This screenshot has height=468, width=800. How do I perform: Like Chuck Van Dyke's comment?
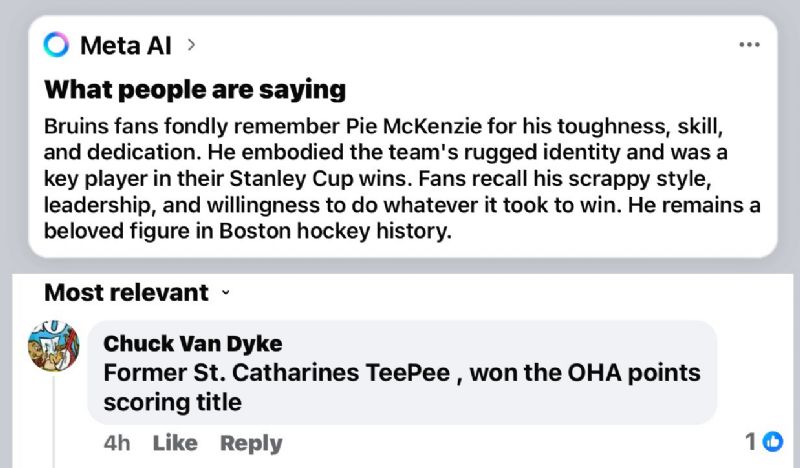click(x=175, y=443)
